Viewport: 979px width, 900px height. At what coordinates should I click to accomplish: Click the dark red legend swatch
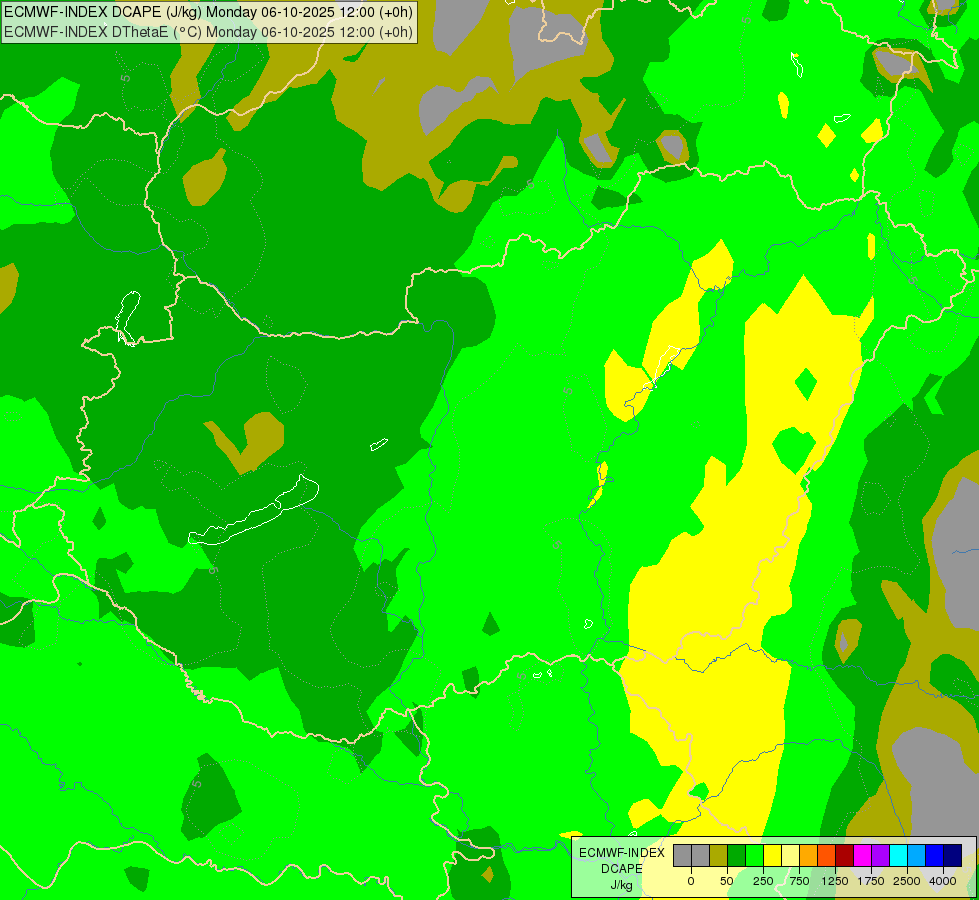click(x=845, y=855)
